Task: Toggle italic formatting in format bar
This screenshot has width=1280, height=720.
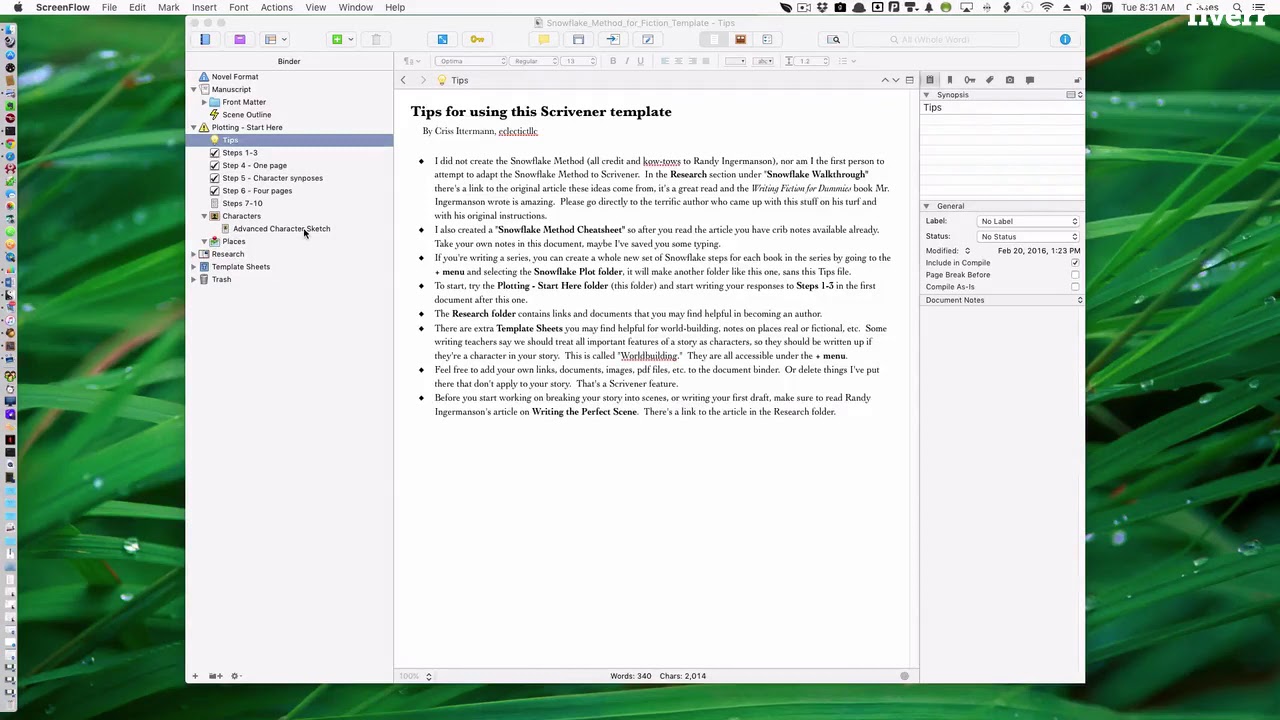Action: pos(627,61)
